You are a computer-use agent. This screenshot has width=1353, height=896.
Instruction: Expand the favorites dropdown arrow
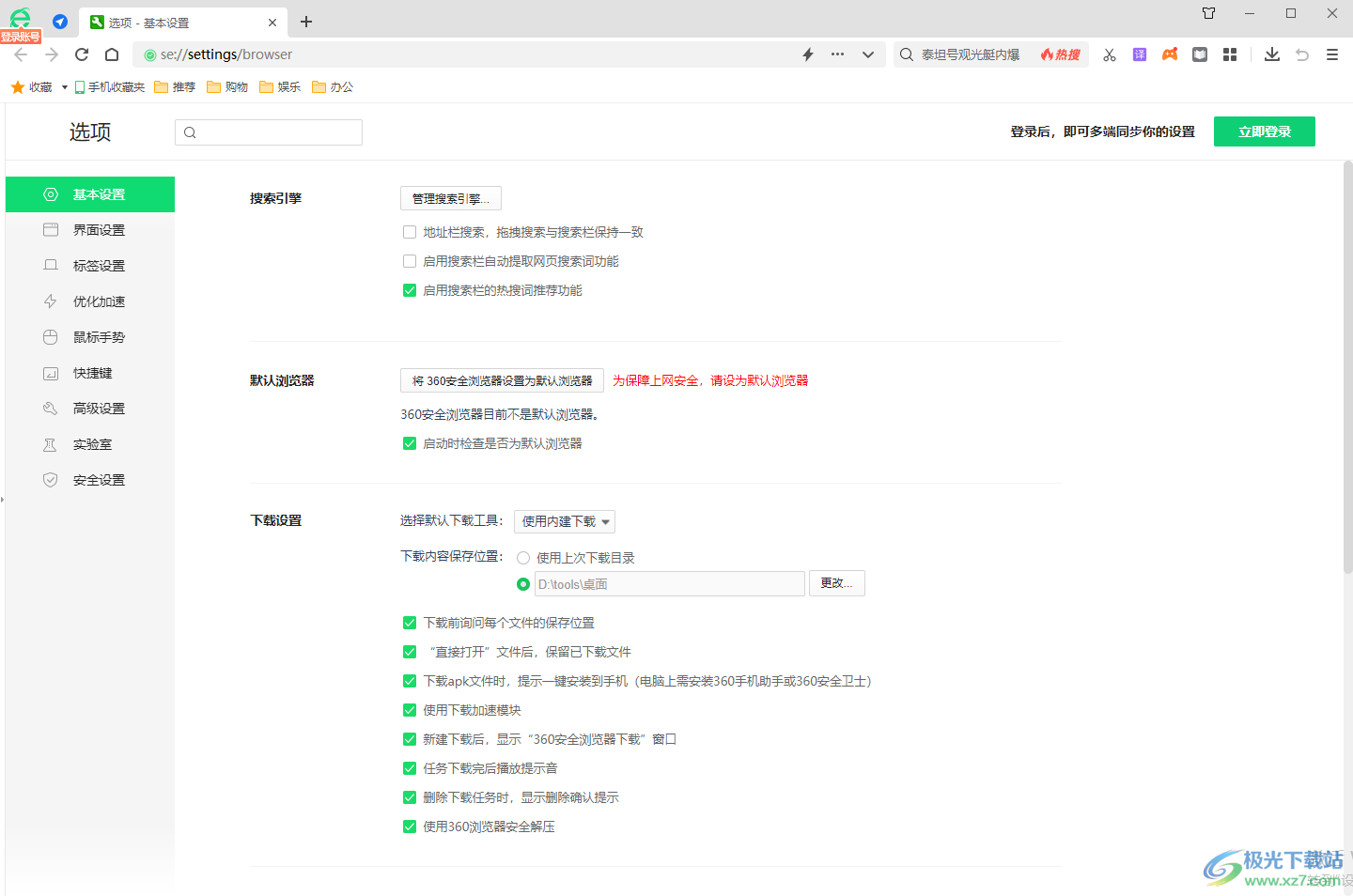[x=65, y=87]
